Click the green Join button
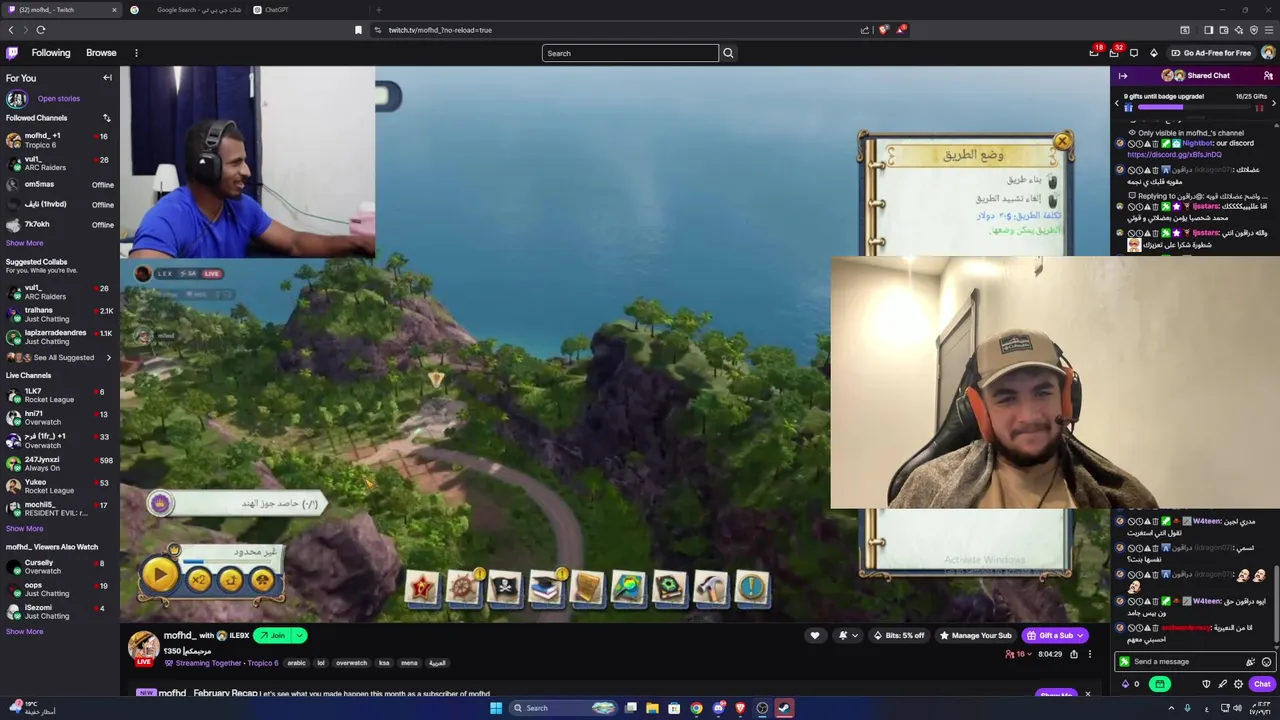The width and height of the screenshot is (1280, 720). point(272,636)
